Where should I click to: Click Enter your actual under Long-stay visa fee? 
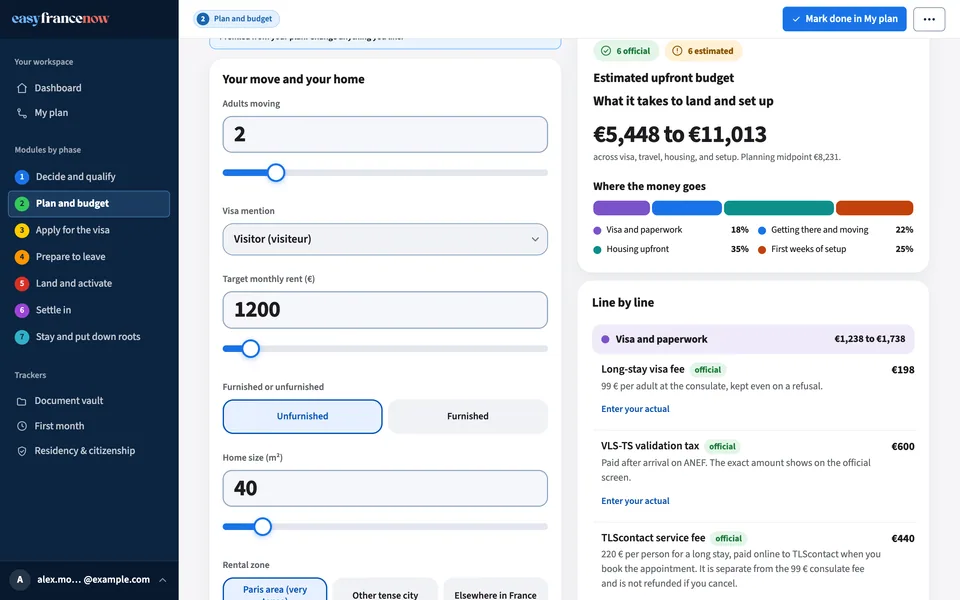tap(635, 409)
